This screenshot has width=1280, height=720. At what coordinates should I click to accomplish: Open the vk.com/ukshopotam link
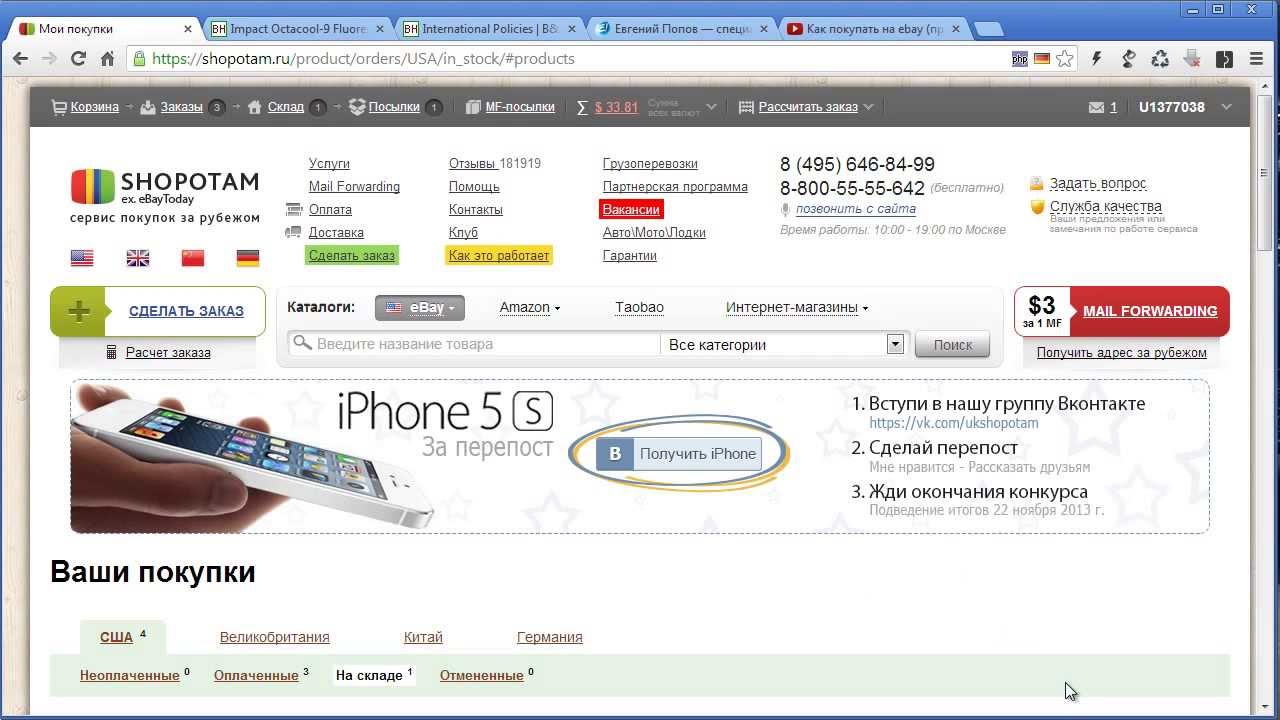click(954, 423)
